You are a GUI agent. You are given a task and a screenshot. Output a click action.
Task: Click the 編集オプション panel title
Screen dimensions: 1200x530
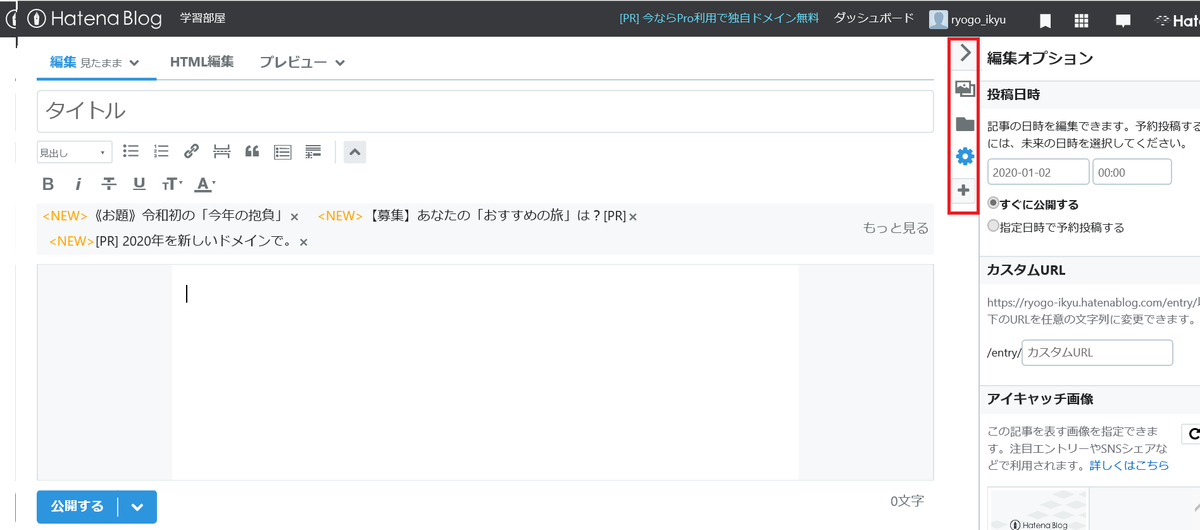[1040, 58]
